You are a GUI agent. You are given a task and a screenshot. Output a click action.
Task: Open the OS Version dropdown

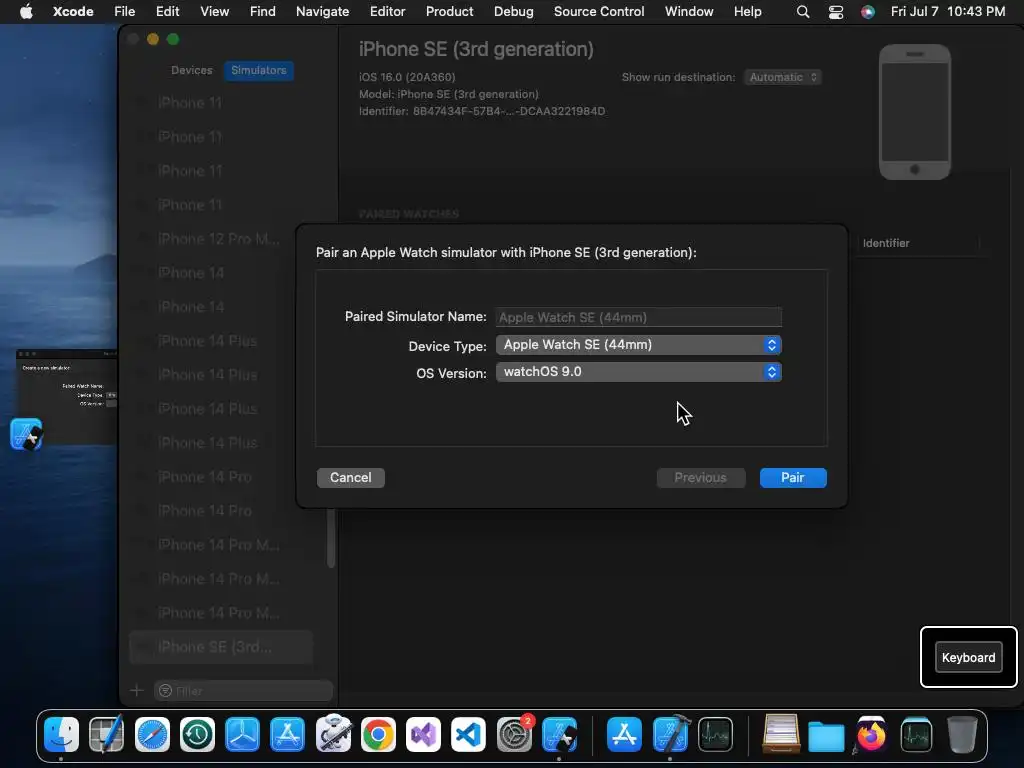pyautogui.click(x=639, y=372)
